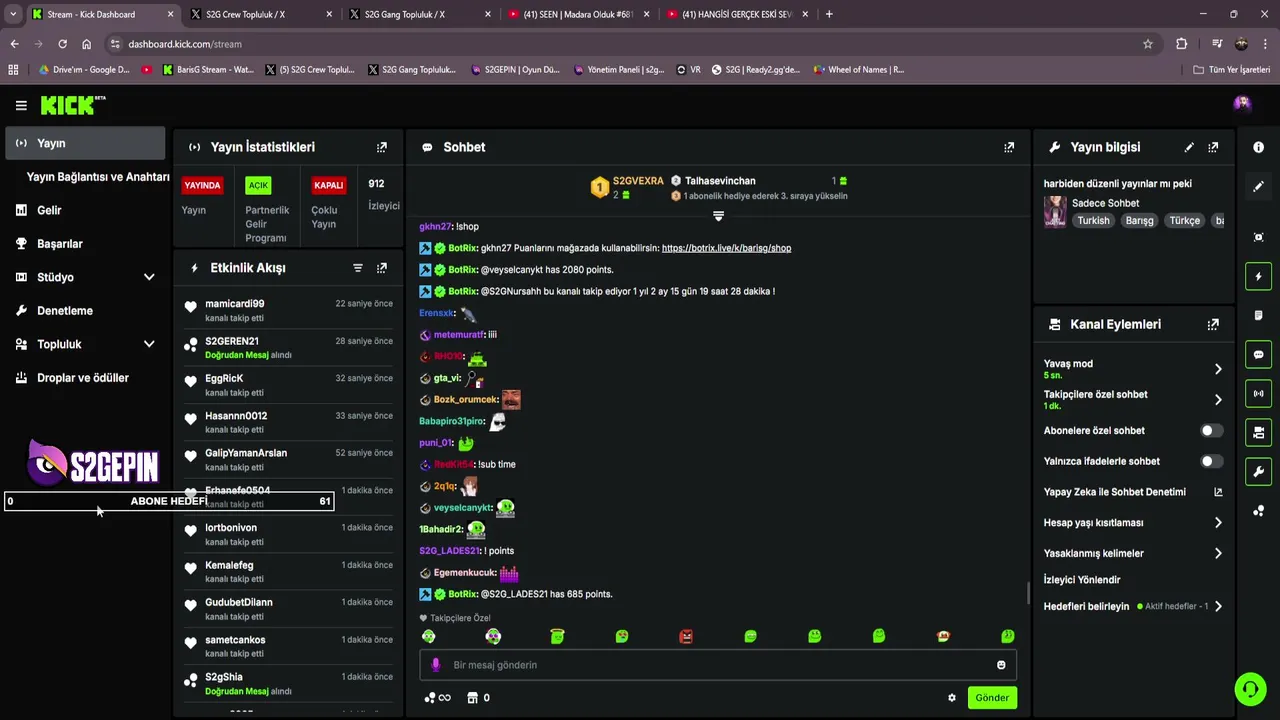Insert the red angry face emote
The width and height of the screenshot is (1280, 720).
[686, 636]
